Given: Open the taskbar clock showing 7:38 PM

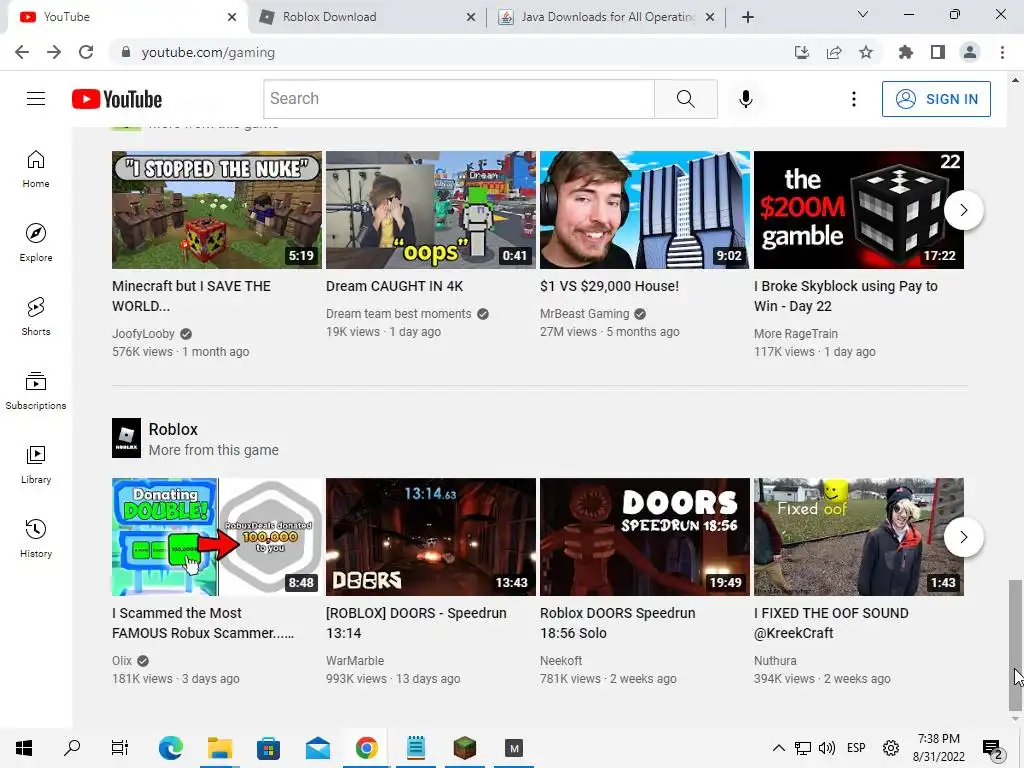Looking at the screenshot, I should coord(938,748).
